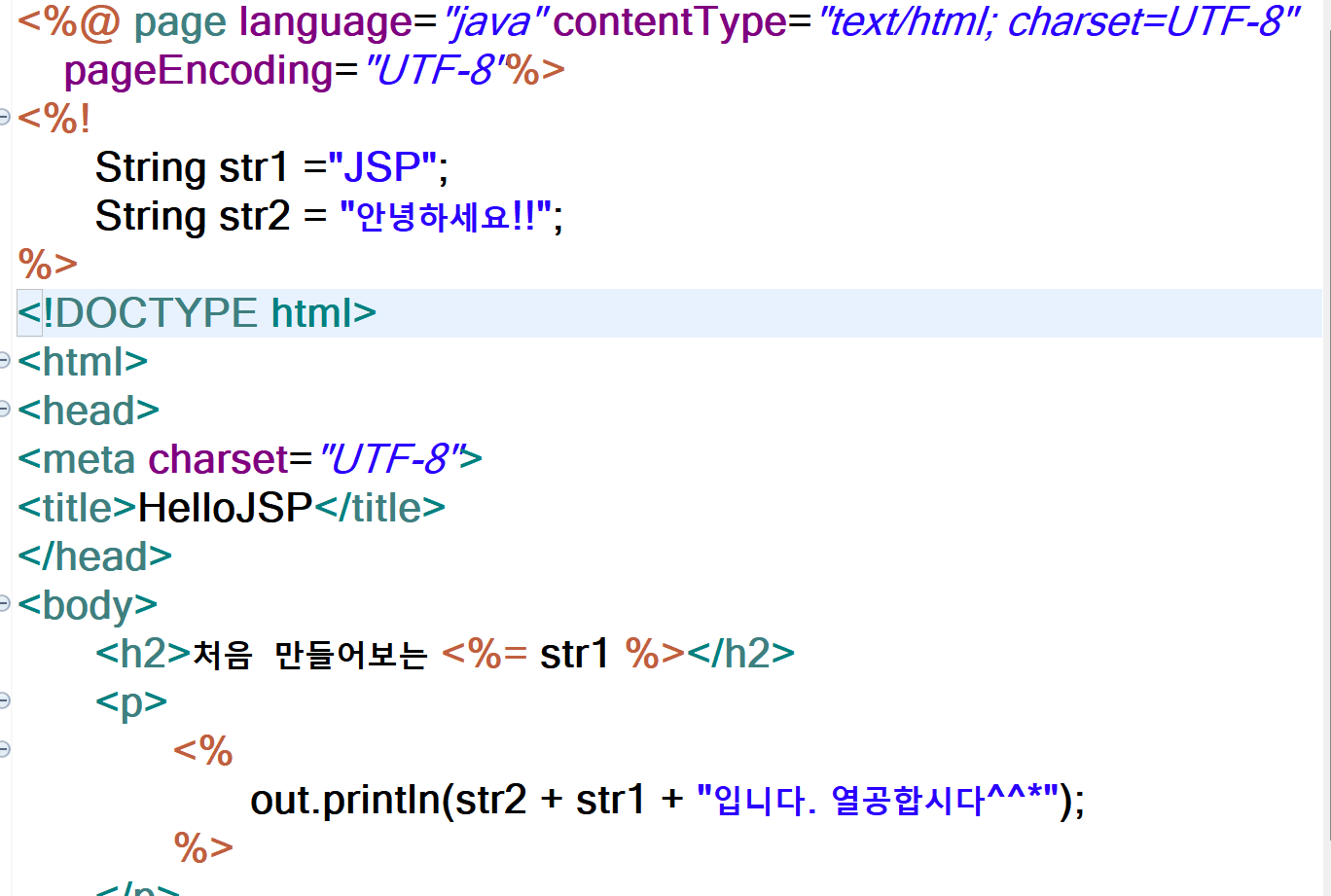Click 'str2' argument in println call
This screenshot has height=896, width=1331.
tap(491, 800)
